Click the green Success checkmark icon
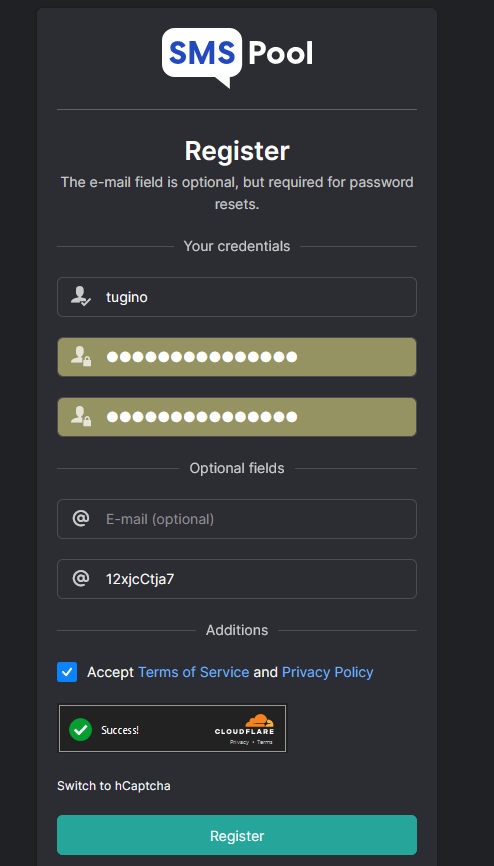Image resolution: width=494 pixels, height=866 pixels. point(81,730)
